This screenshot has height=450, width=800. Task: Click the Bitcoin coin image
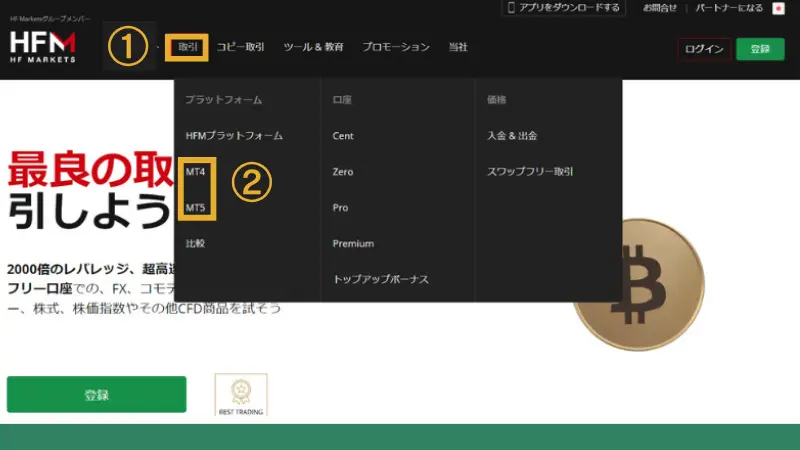tap(639, 284)
